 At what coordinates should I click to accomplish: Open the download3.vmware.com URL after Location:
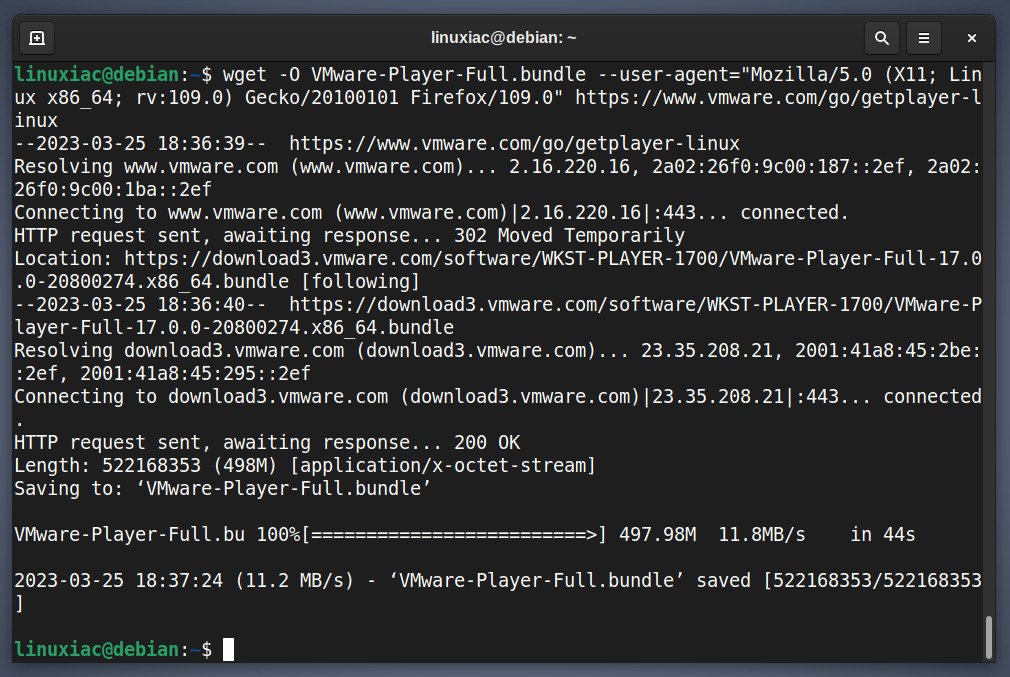tap(497, 270)
